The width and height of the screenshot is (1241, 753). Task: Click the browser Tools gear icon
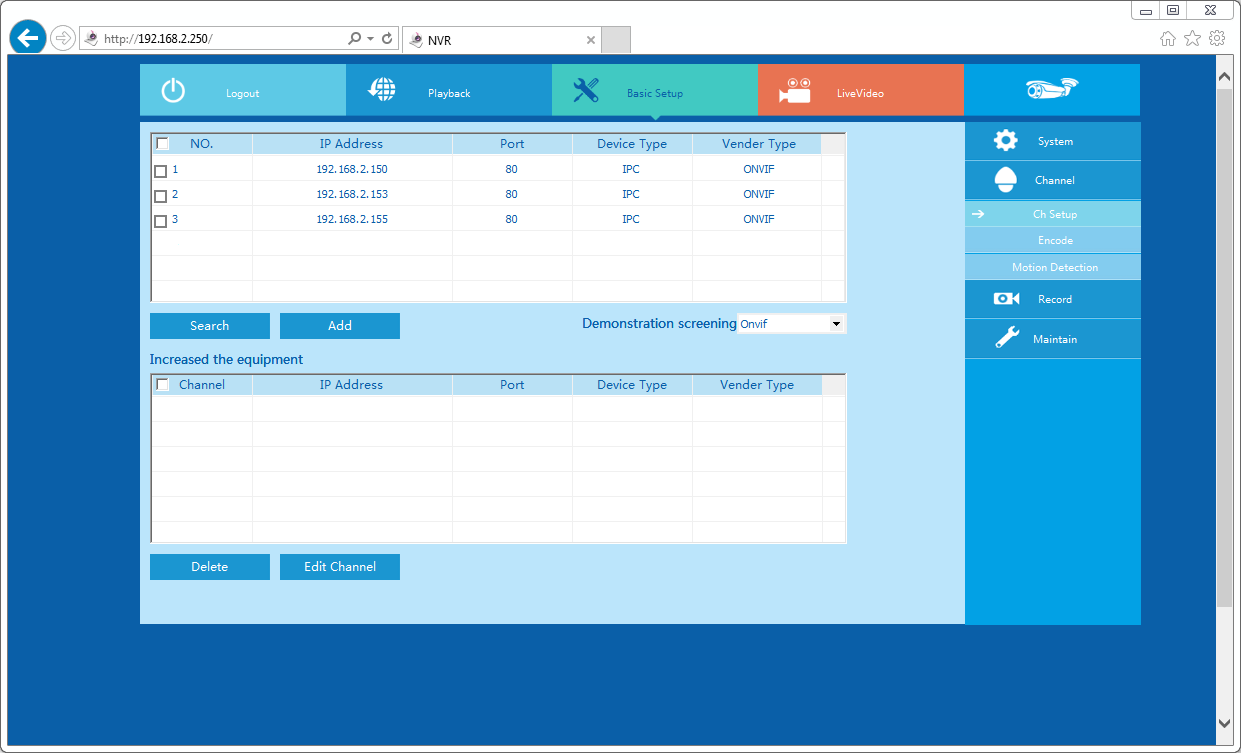[1217, 38]
